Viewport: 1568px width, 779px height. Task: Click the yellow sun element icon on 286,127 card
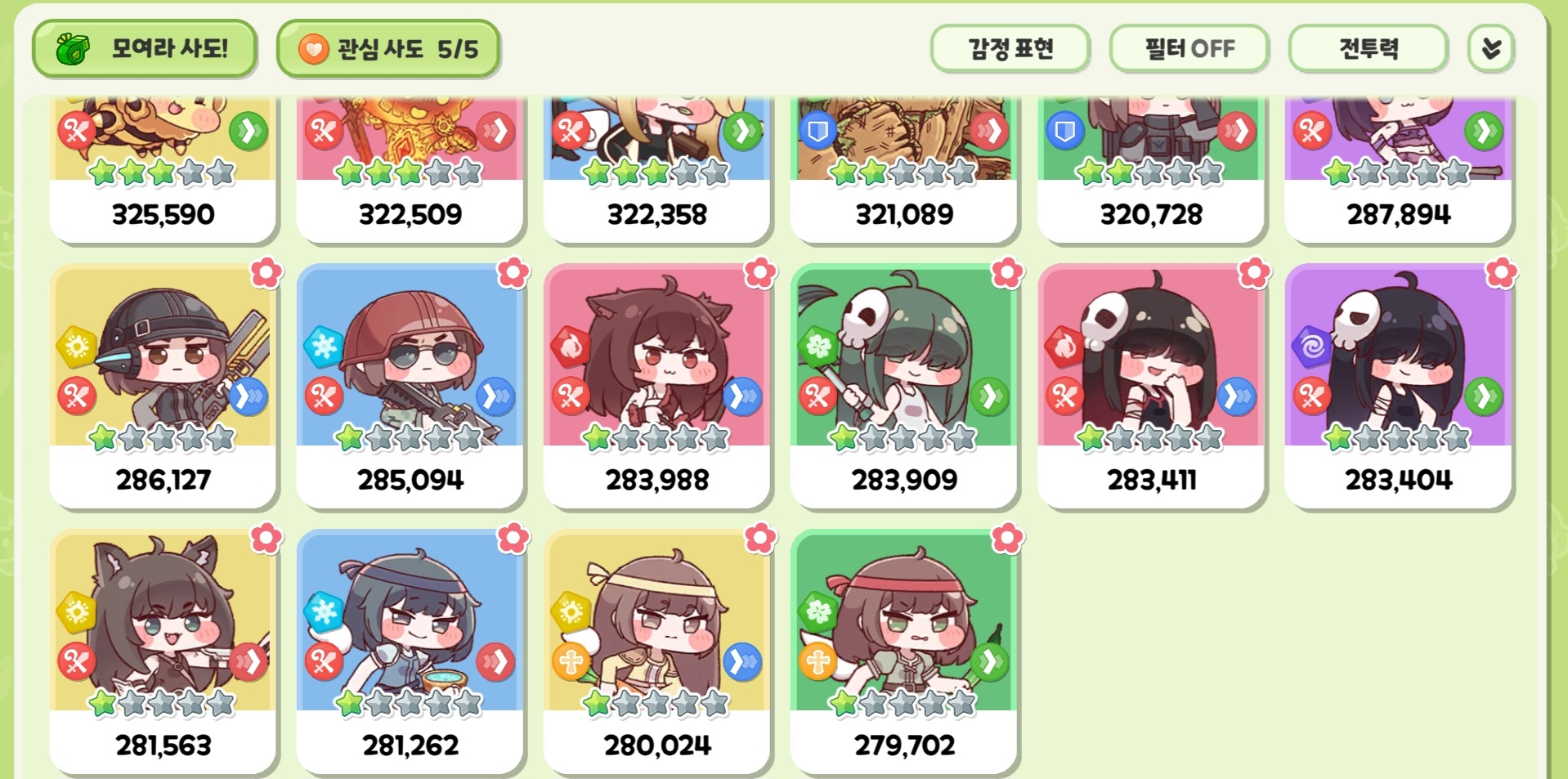77,347
